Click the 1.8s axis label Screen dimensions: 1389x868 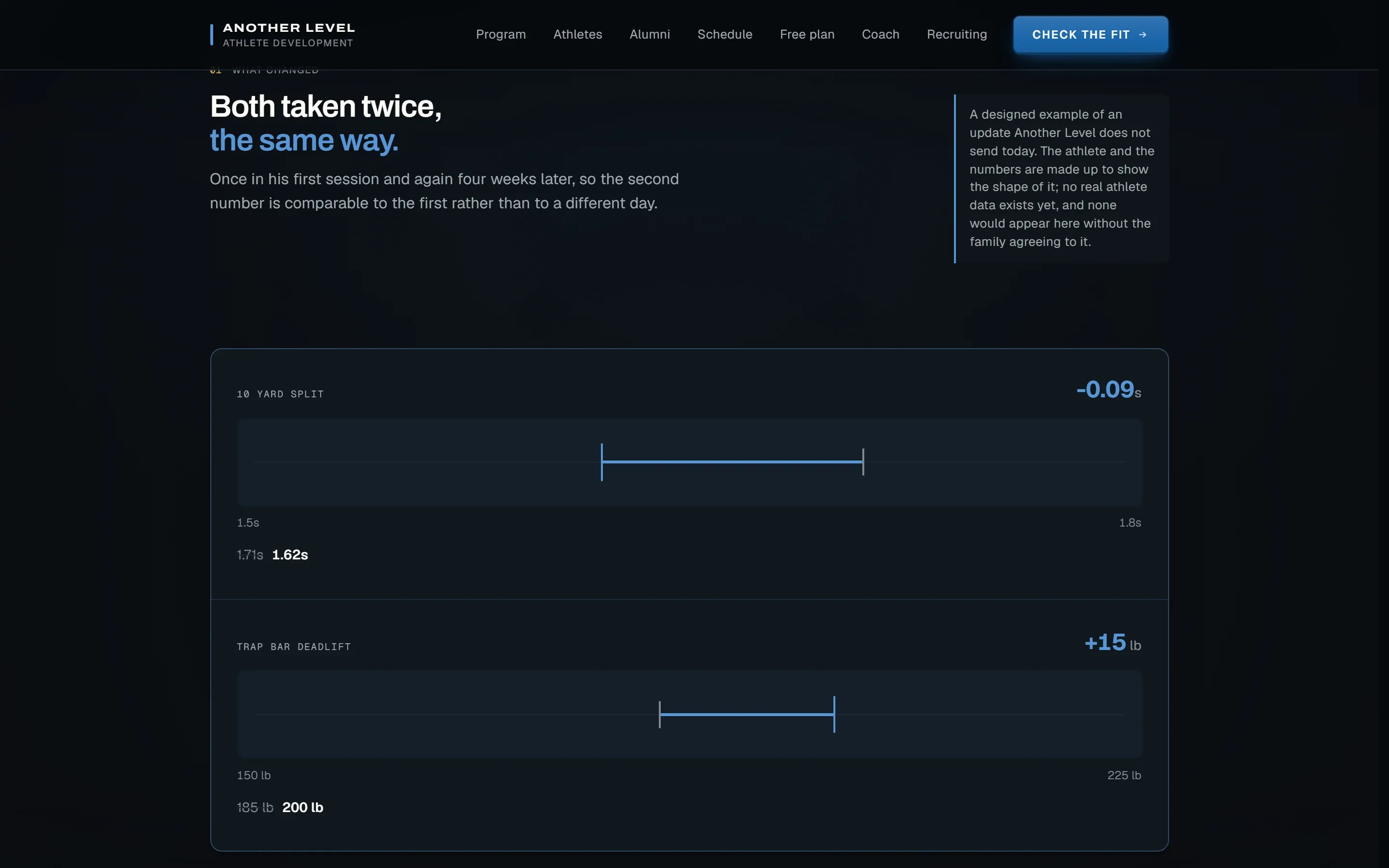[1130, 522]
